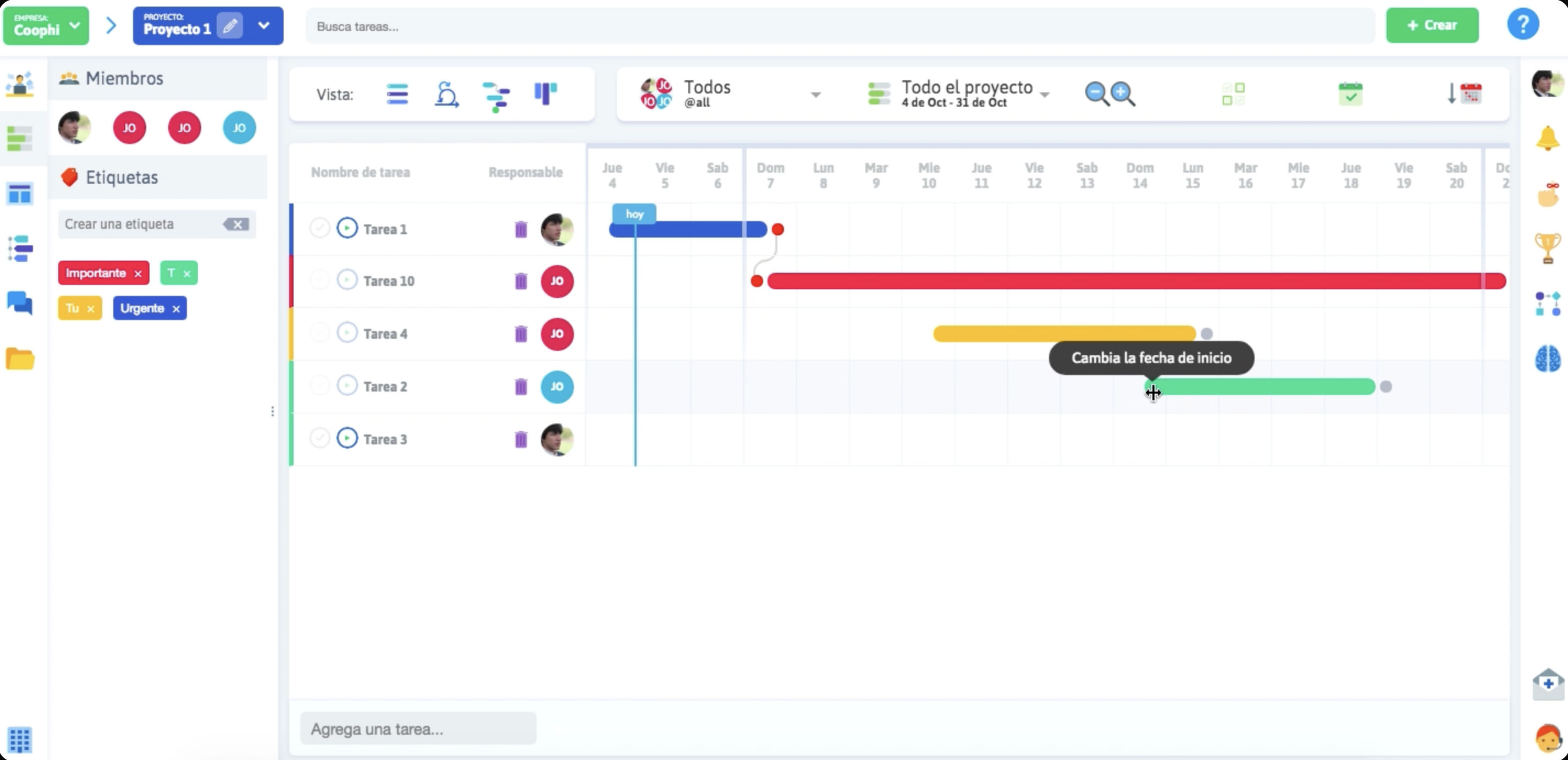This screenshot has width=1568, height=760.
Task: Open notifications via the bell icon
Action: coord(1548,137)
